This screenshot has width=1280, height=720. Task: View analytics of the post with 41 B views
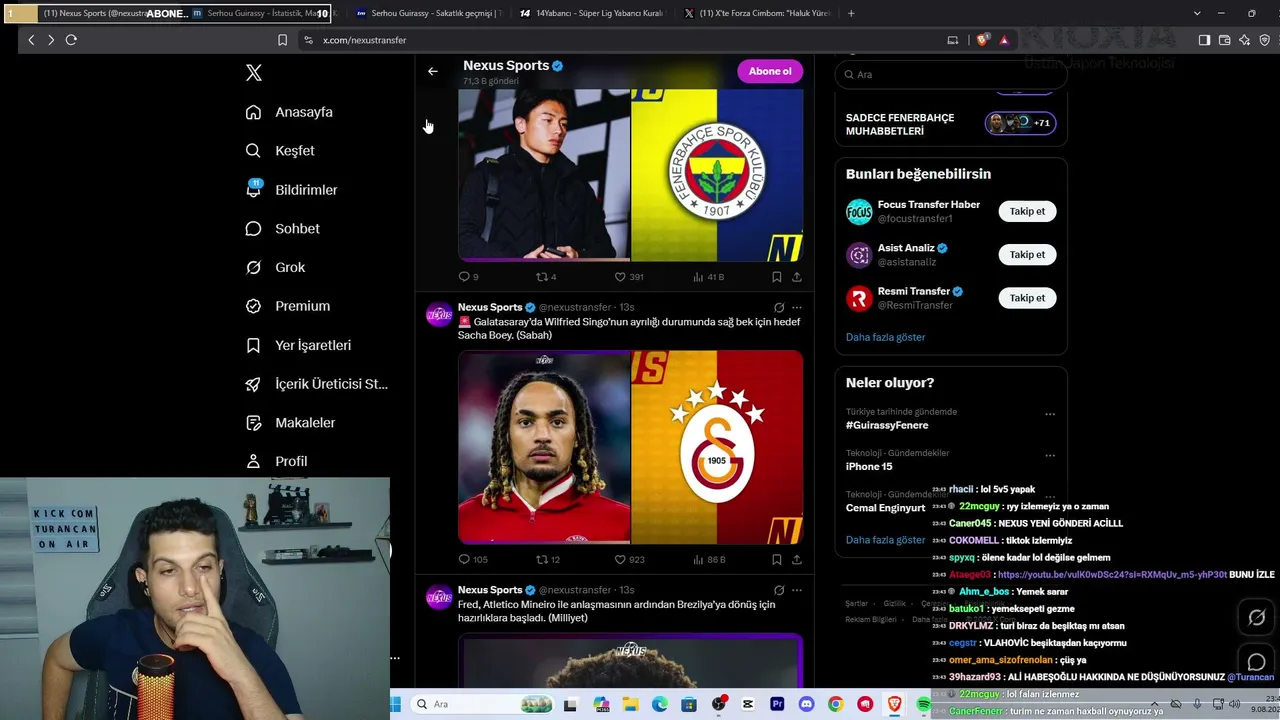coord(708,277)
